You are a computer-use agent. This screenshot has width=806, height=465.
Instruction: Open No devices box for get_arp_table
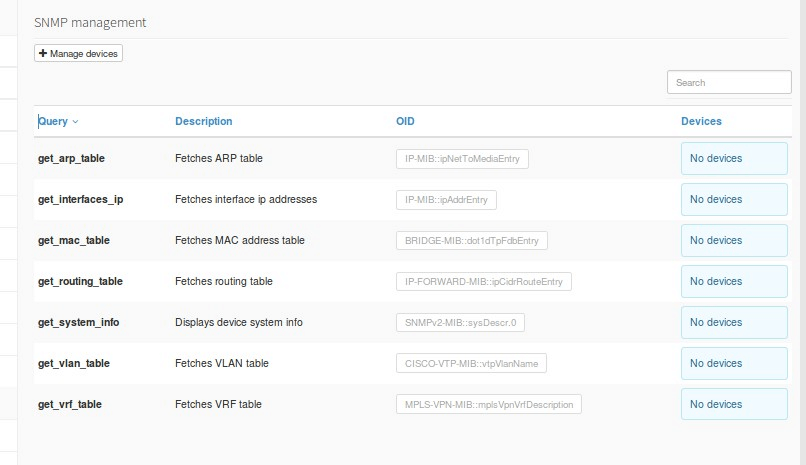[734, 158]
